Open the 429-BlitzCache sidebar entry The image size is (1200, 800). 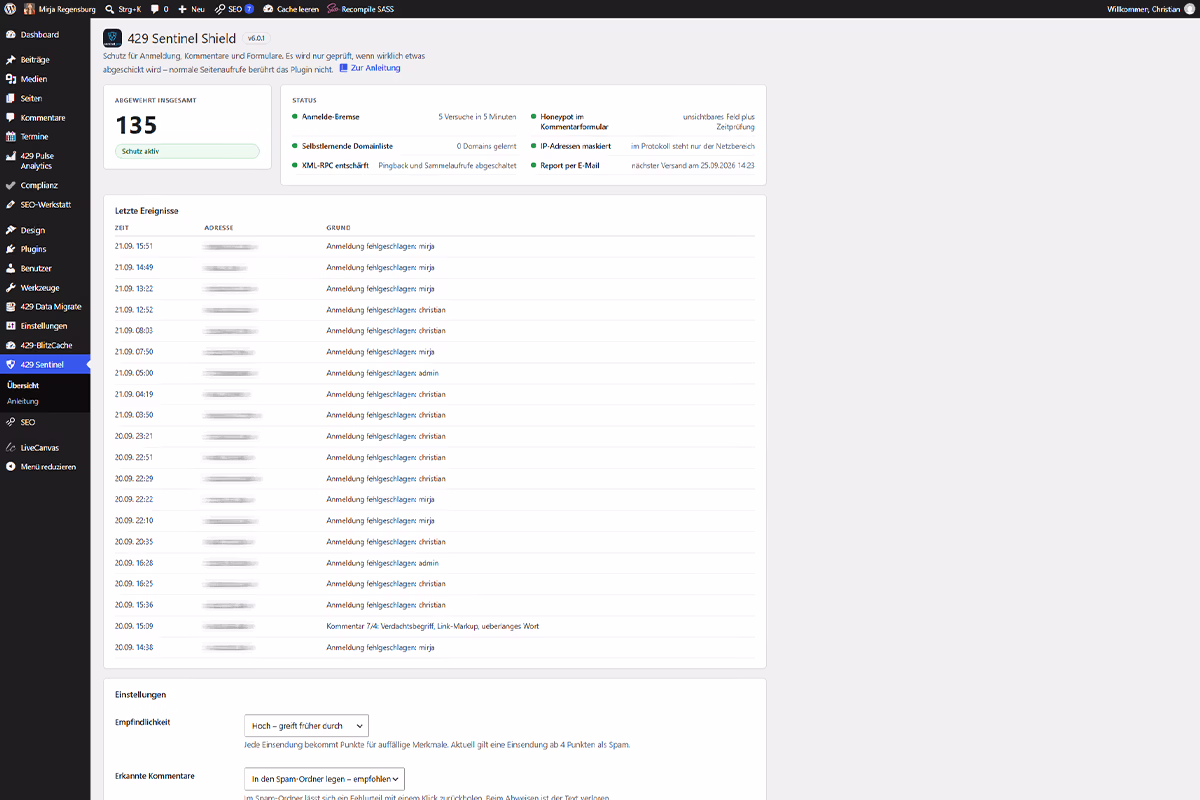45,345
